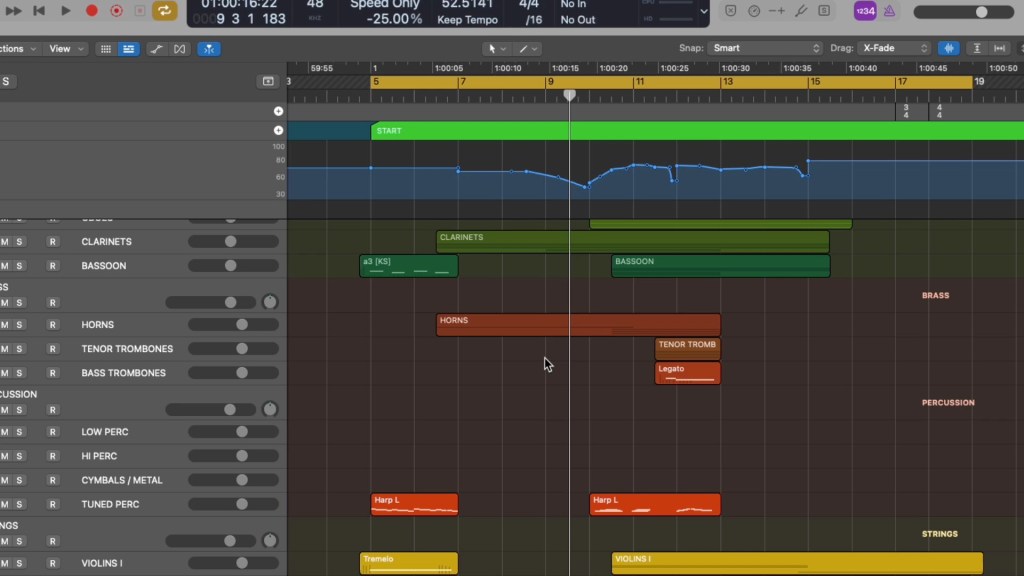
Task: Click the Play button
Action: [66, 11]
